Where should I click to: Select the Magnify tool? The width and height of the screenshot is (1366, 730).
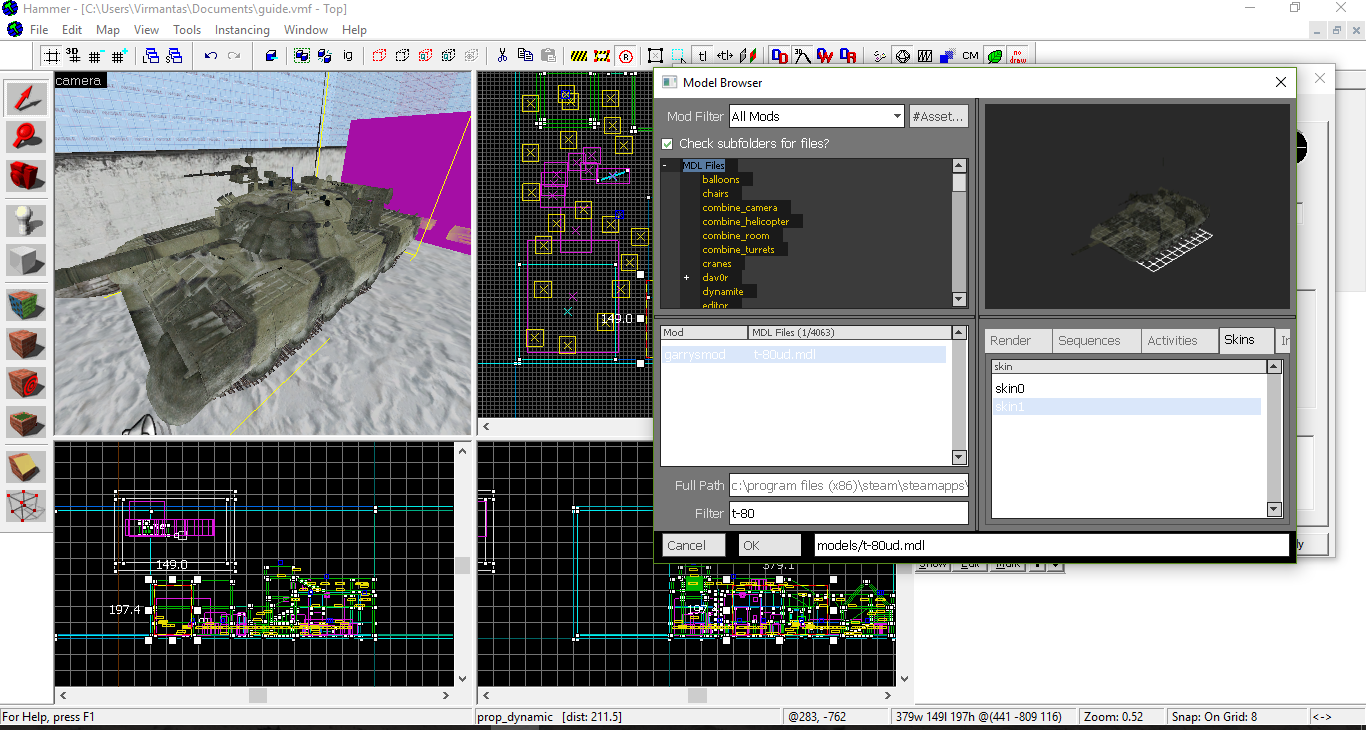click(x=26, y=136)
